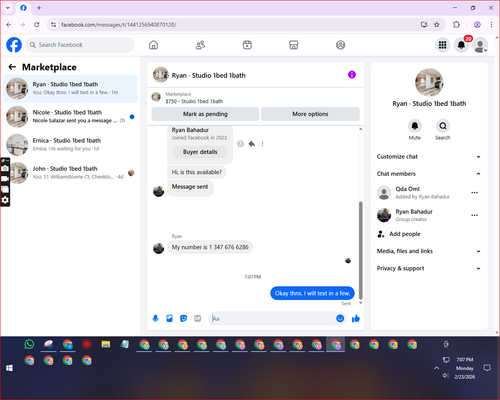500x400 pixels.
Task: Collapse the Chat members section
Action: 429,174
